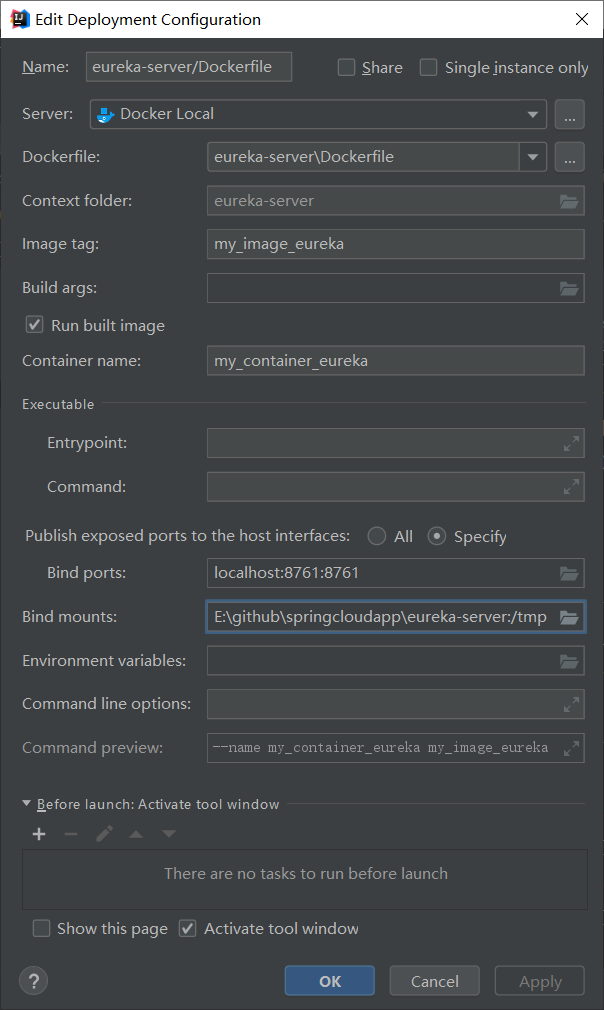604x1010 pixels.
Task: Click the Docker whale icon in Server field
Action: pyautogui.click(x=105, y=115)
